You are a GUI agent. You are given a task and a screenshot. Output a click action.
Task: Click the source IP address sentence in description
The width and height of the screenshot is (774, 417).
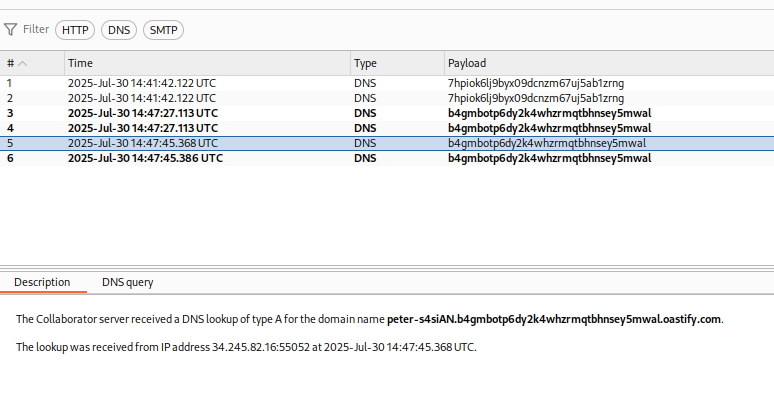click(246, 347)
